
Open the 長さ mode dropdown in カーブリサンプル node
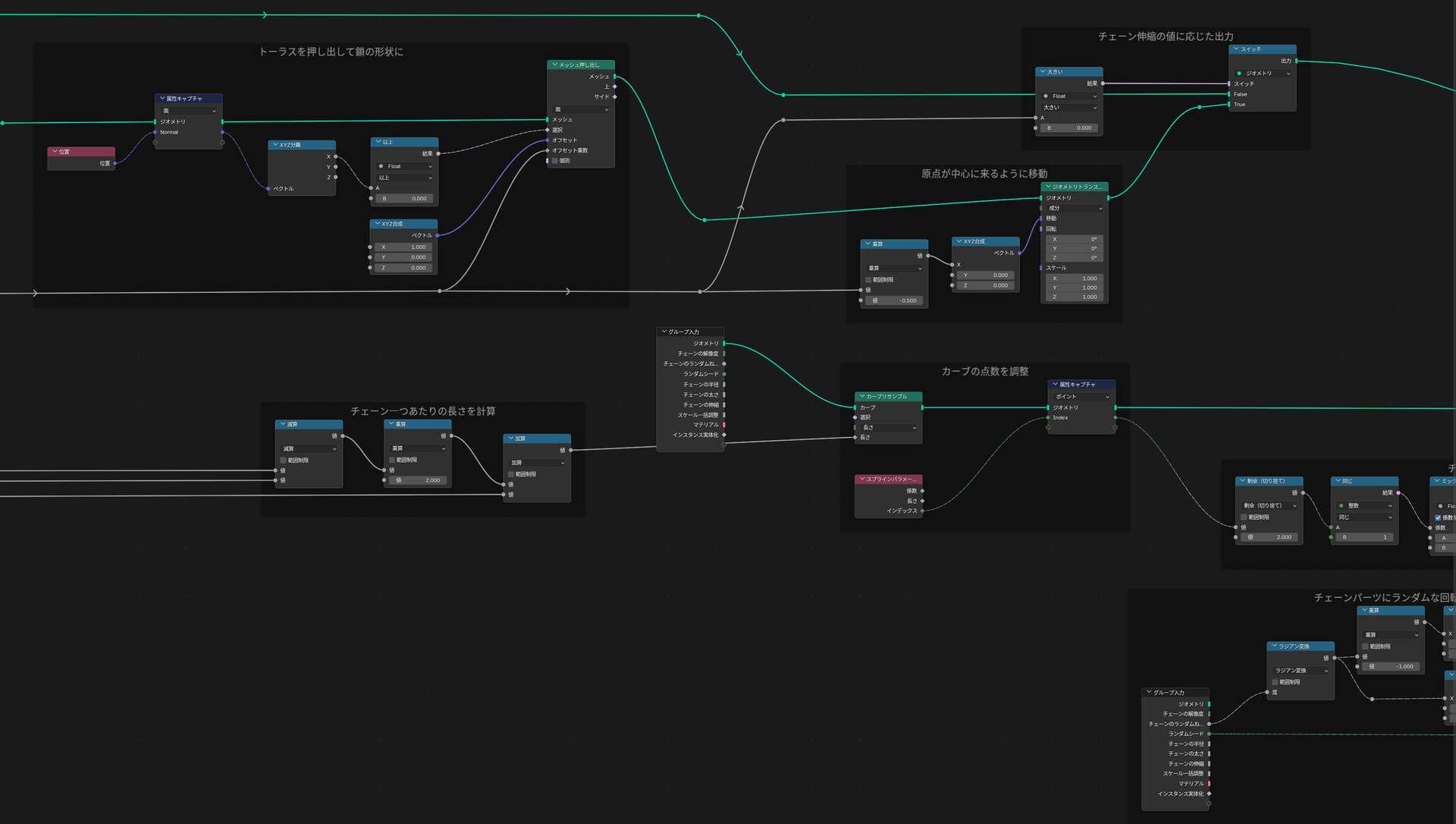889,428
